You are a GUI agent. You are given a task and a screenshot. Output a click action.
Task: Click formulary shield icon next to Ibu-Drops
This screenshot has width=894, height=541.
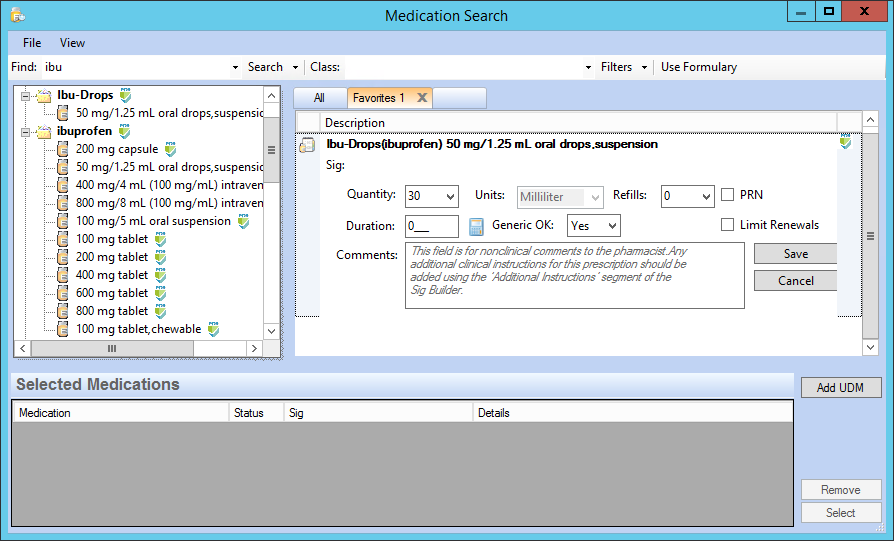[125, 95]
